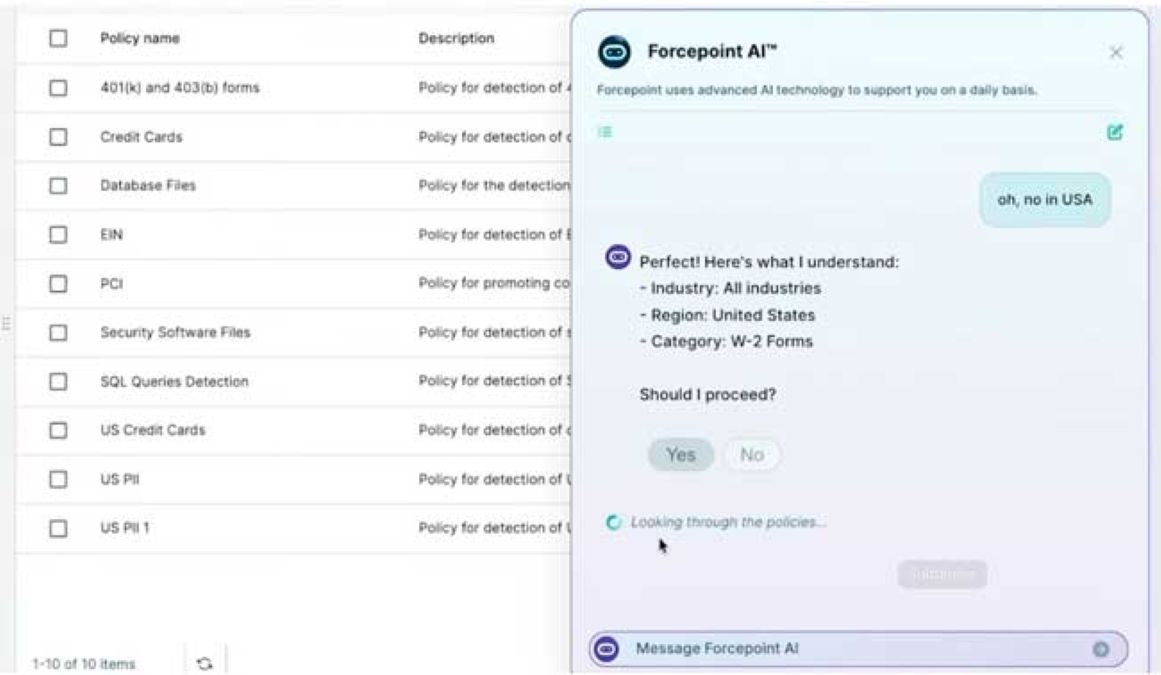Refresh the policy list
Viewport: 1161px width, 675px height.
pos(205,663)
